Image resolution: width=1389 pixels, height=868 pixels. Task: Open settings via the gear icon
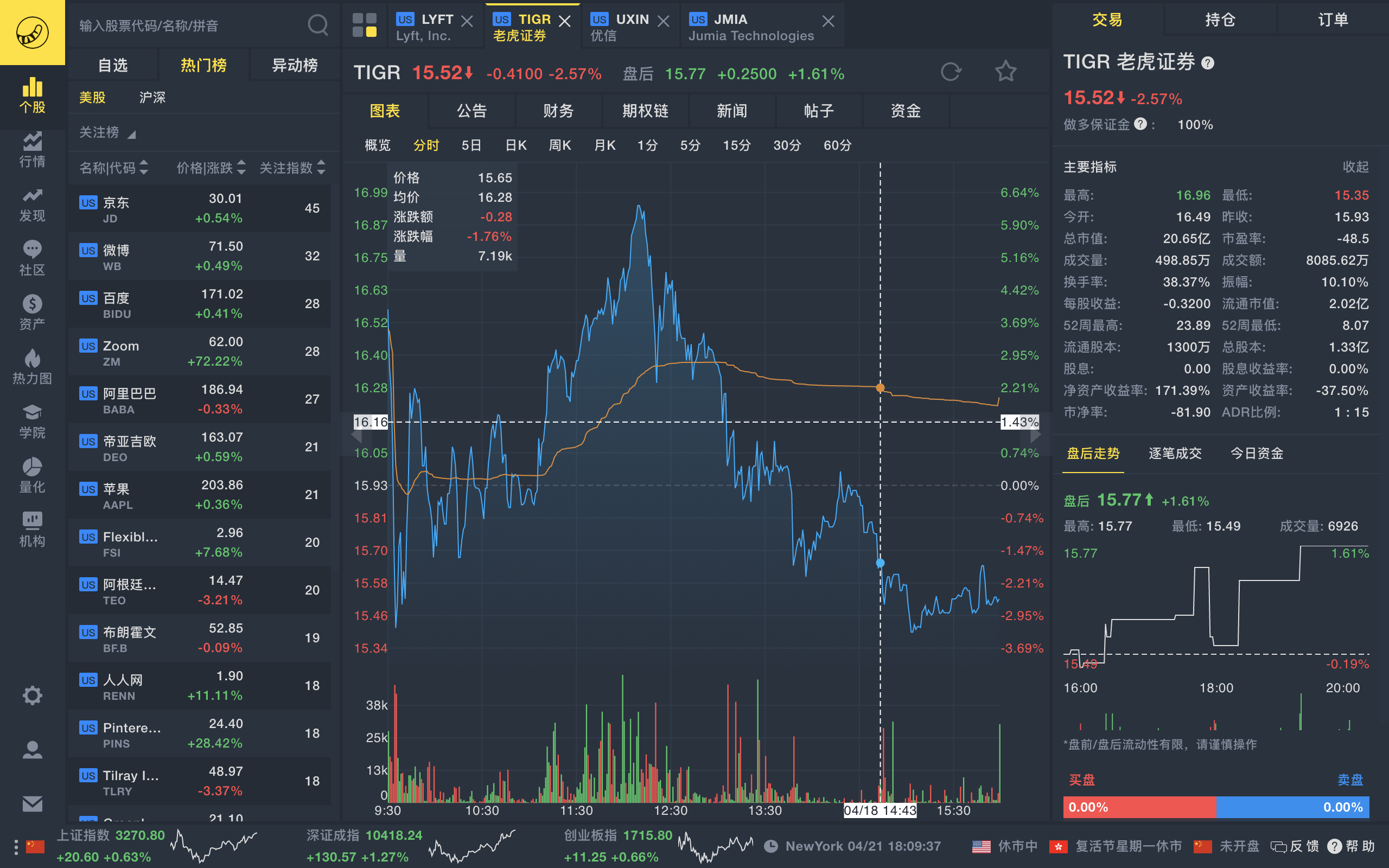[x=32, y=695]
